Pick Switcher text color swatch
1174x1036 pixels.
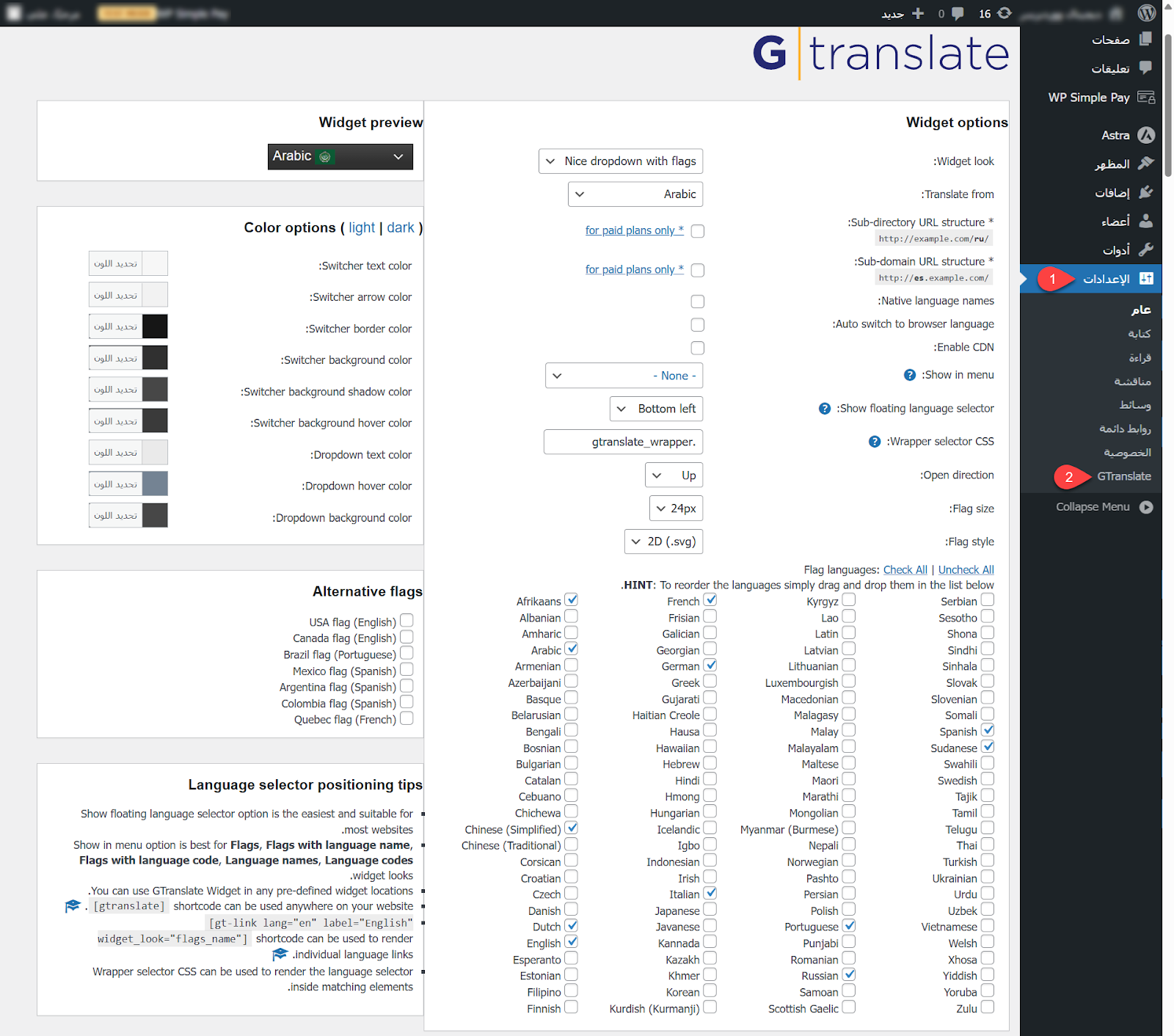click(155, 263)
